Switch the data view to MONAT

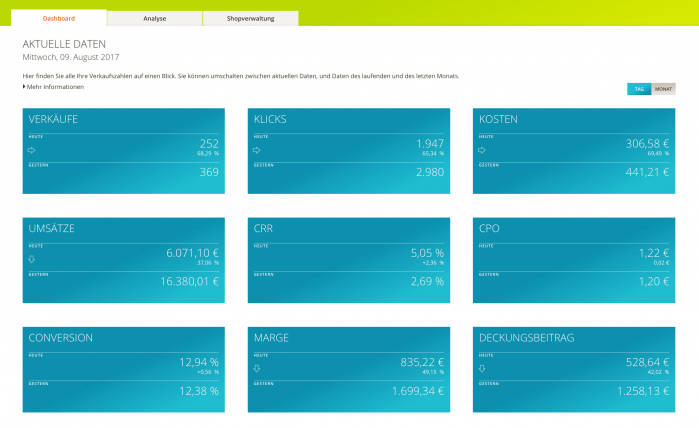pyautogui.click(x=663, y=89)
